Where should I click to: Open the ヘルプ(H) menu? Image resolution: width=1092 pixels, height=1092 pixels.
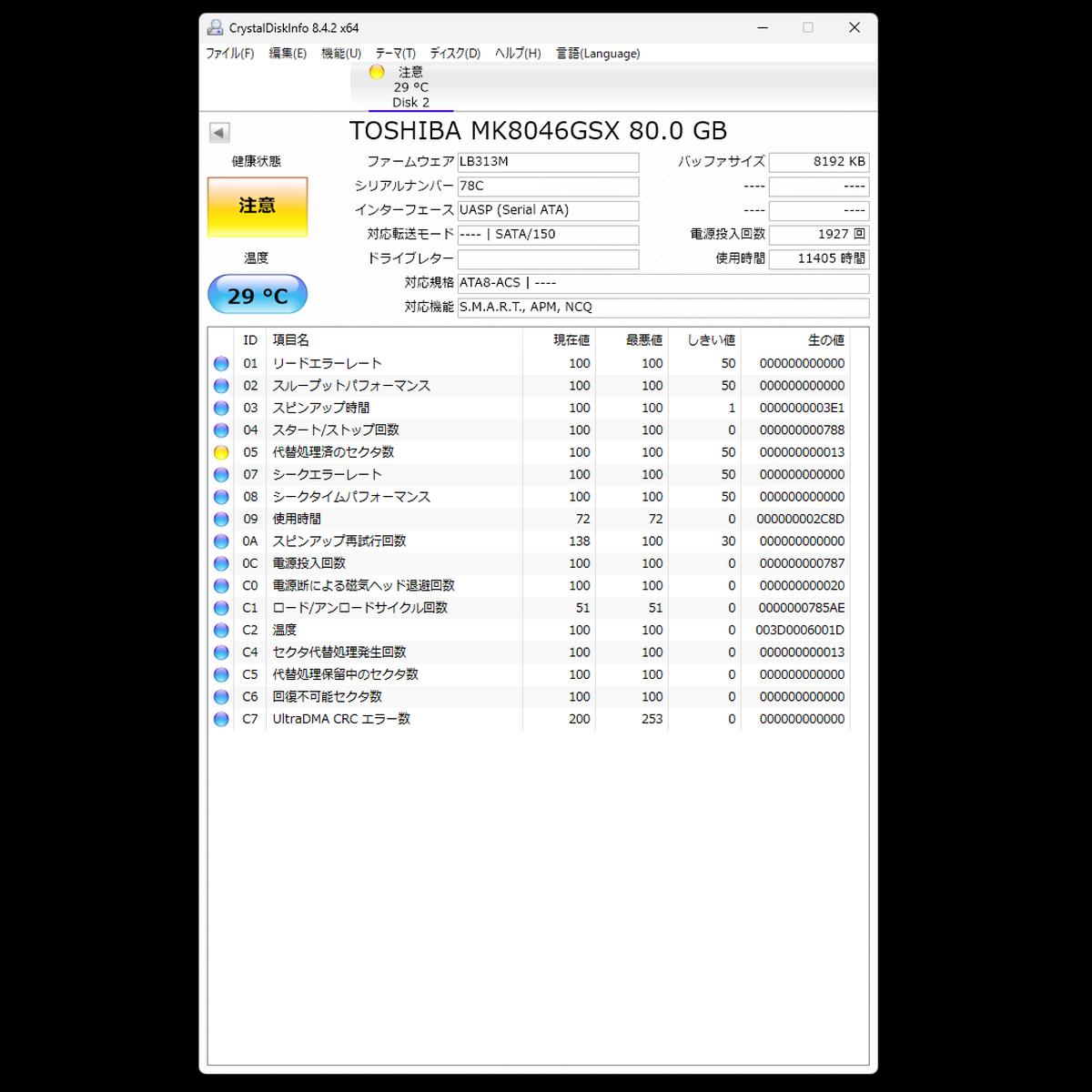(518, 54)
